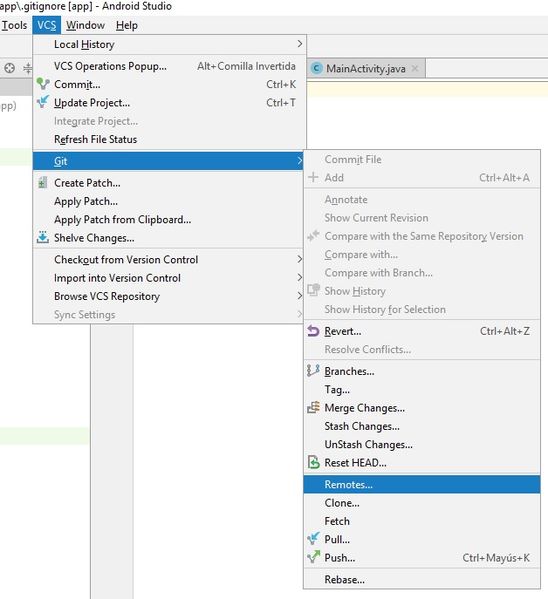Switch to MainActivity.java tab

(365, 69)
